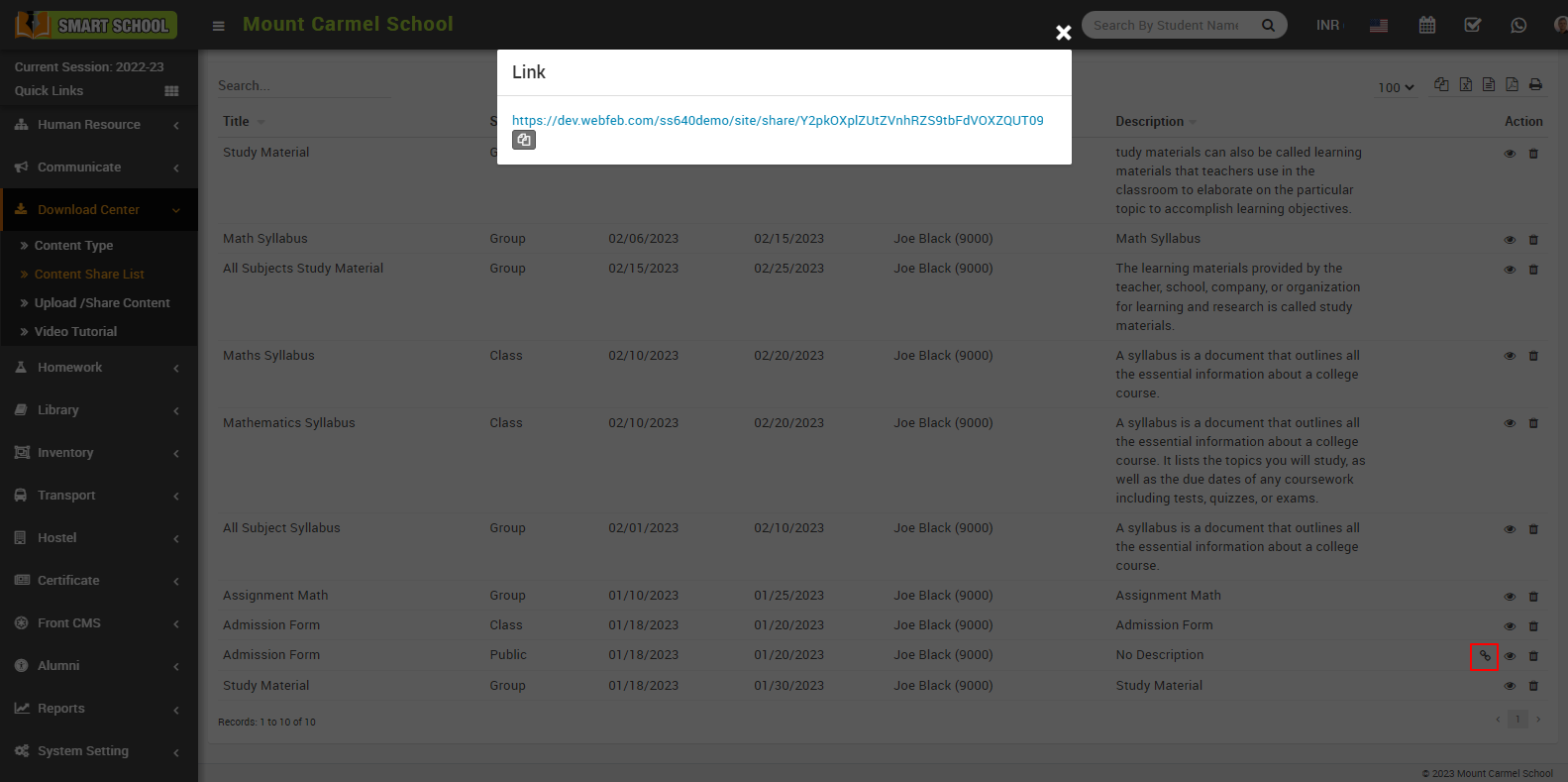The height and width of the screenshot is (782, 1568).
Task: View details of Math Syllabus row
Action: pos(1510,240)
